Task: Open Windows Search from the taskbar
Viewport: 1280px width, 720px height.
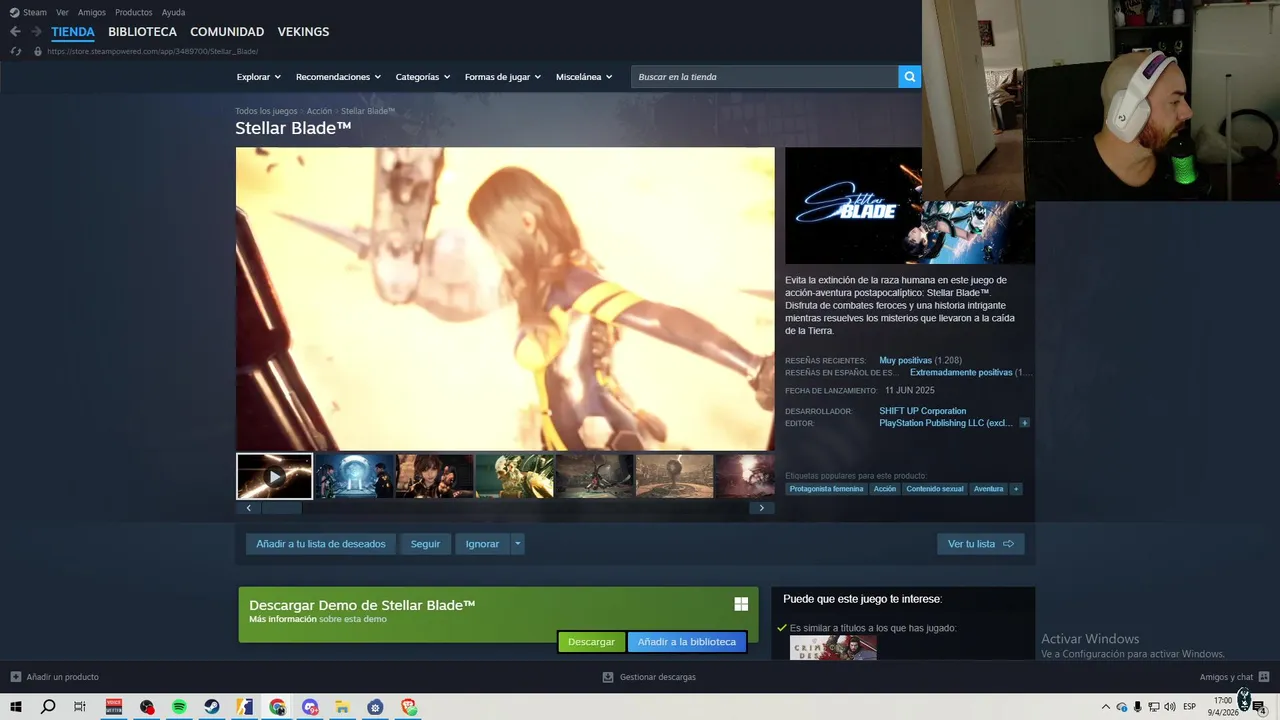Action: [x=48, y=707]
